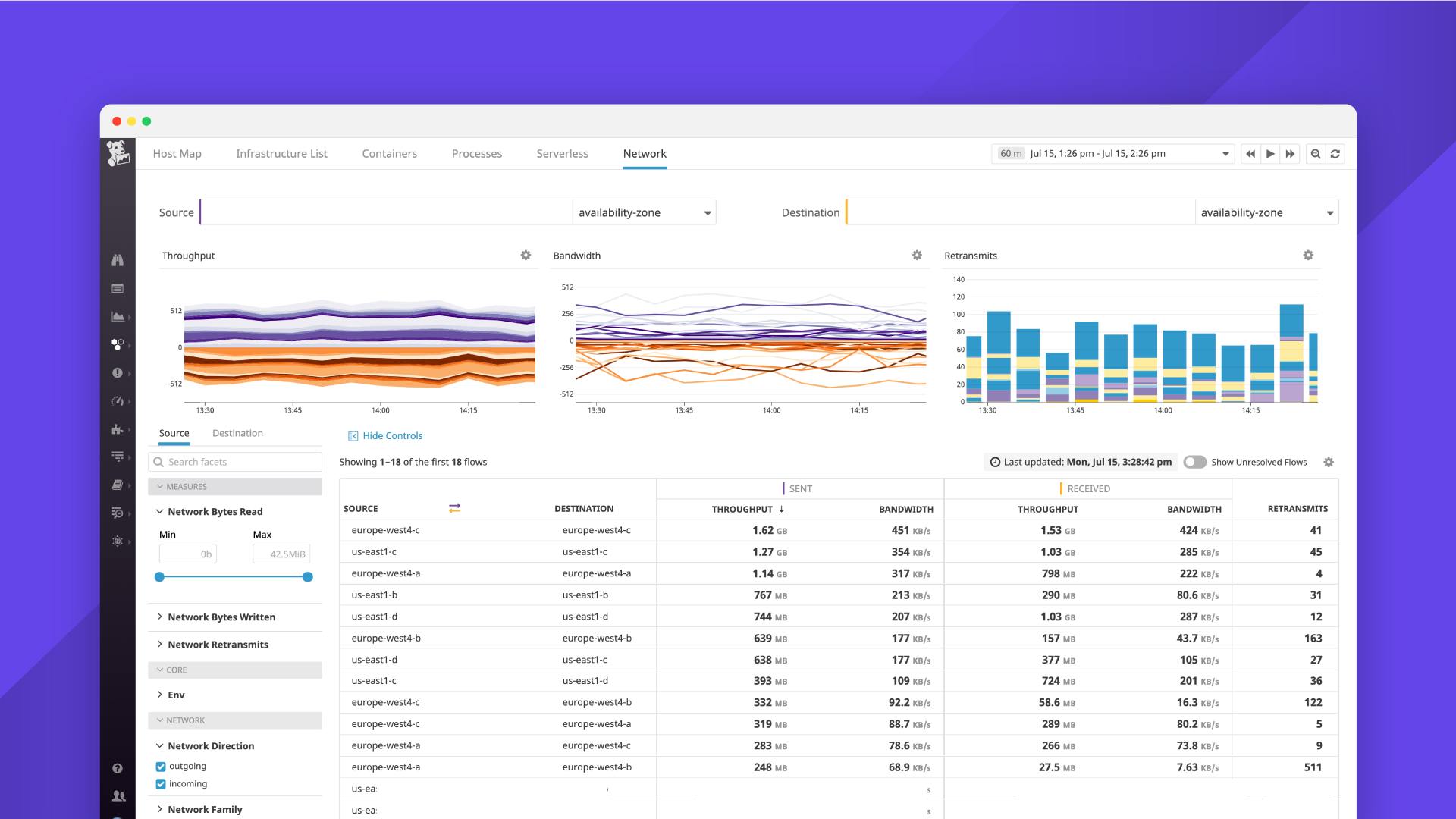Click the Host Map navigation icon

coord(176,153)
